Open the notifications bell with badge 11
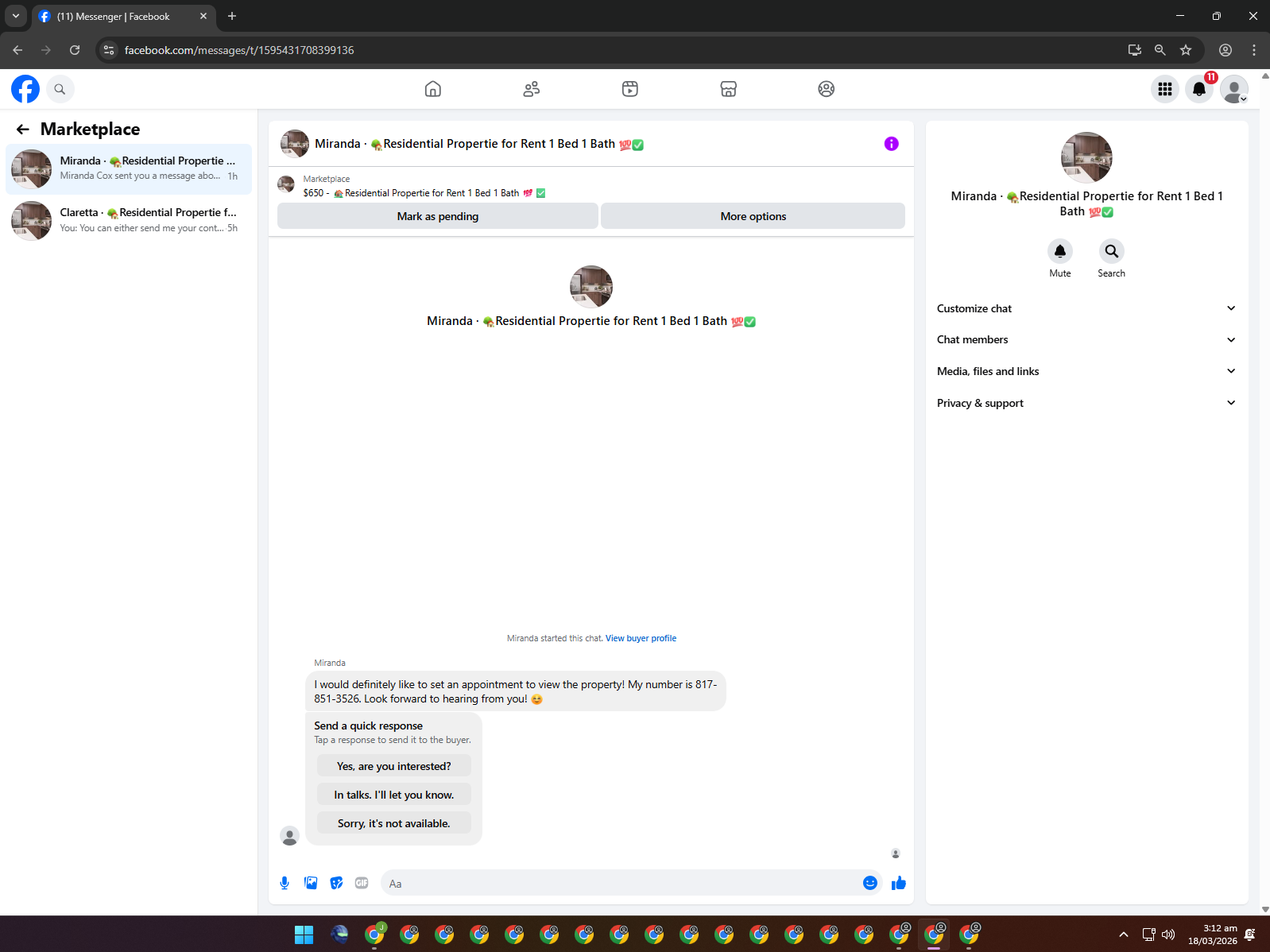1270x952 pixels. point(1200,89)
